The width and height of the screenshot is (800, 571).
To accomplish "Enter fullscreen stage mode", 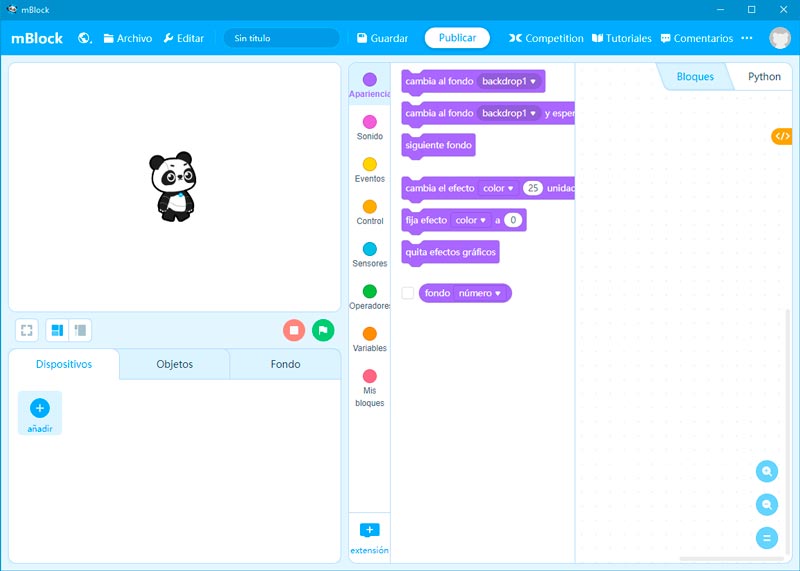I will tap(27, 330).
